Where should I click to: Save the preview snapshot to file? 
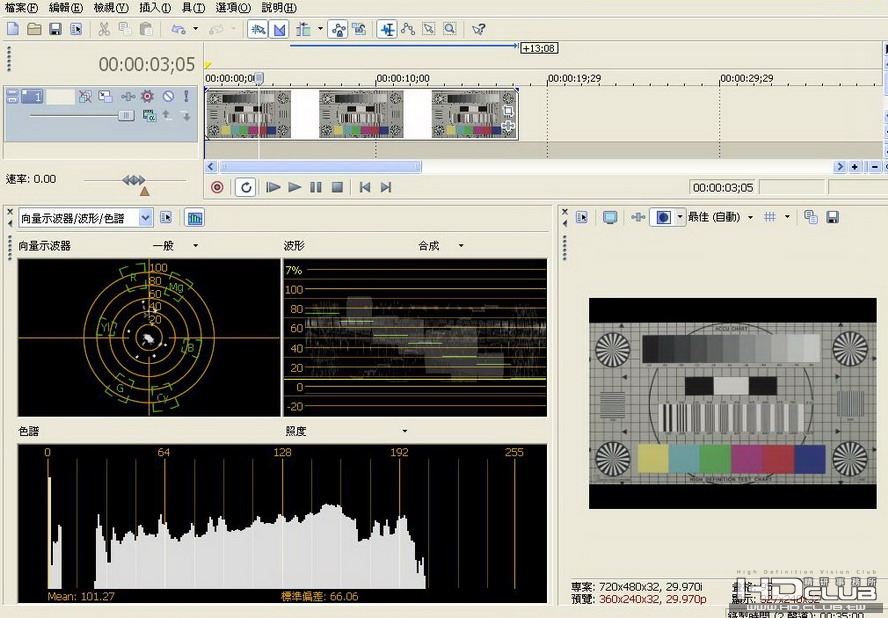(832, 218)
